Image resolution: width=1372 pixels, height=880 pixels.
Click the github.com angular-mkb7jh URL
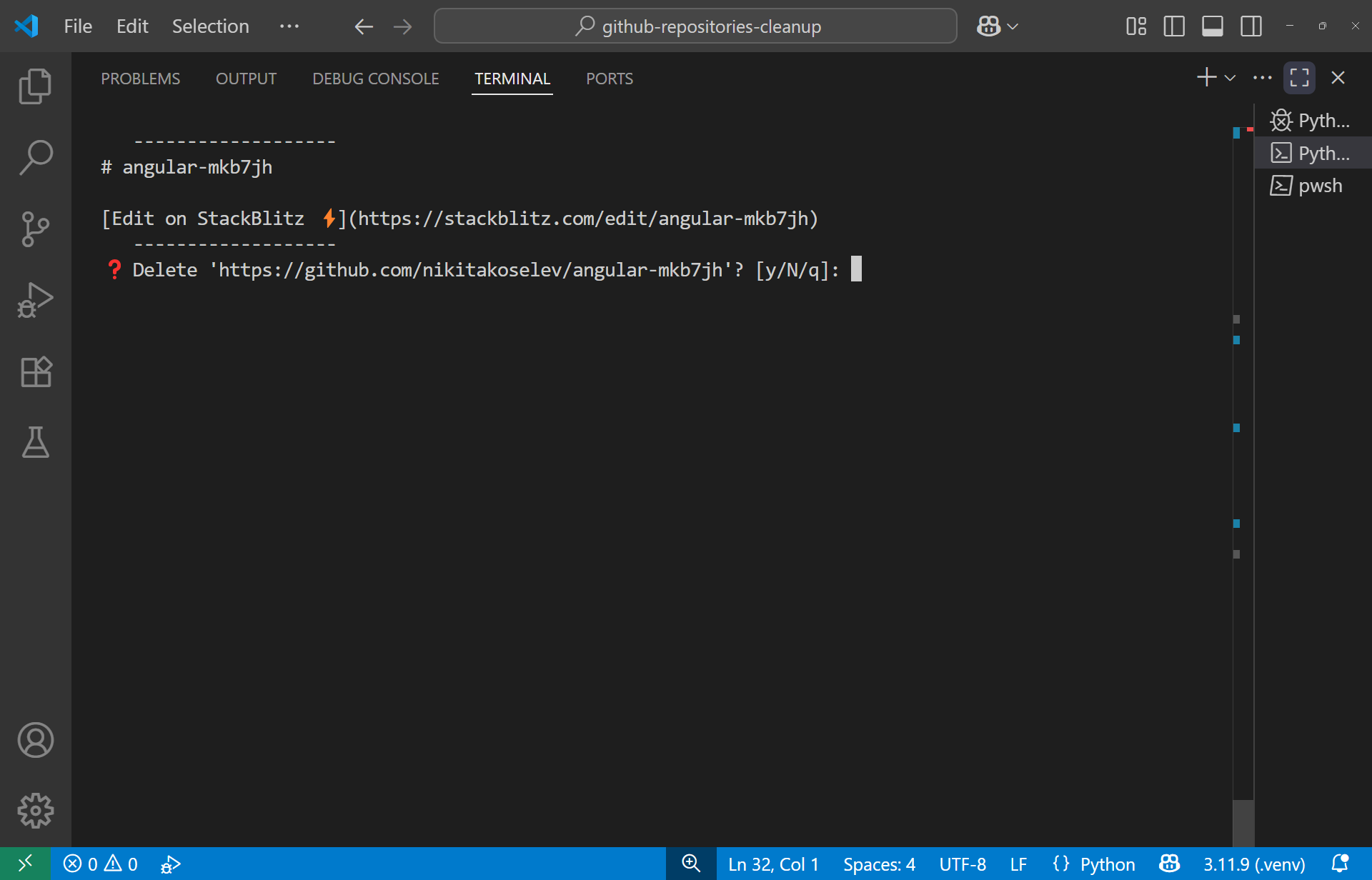pyautogui.click(x=471, y=270)
